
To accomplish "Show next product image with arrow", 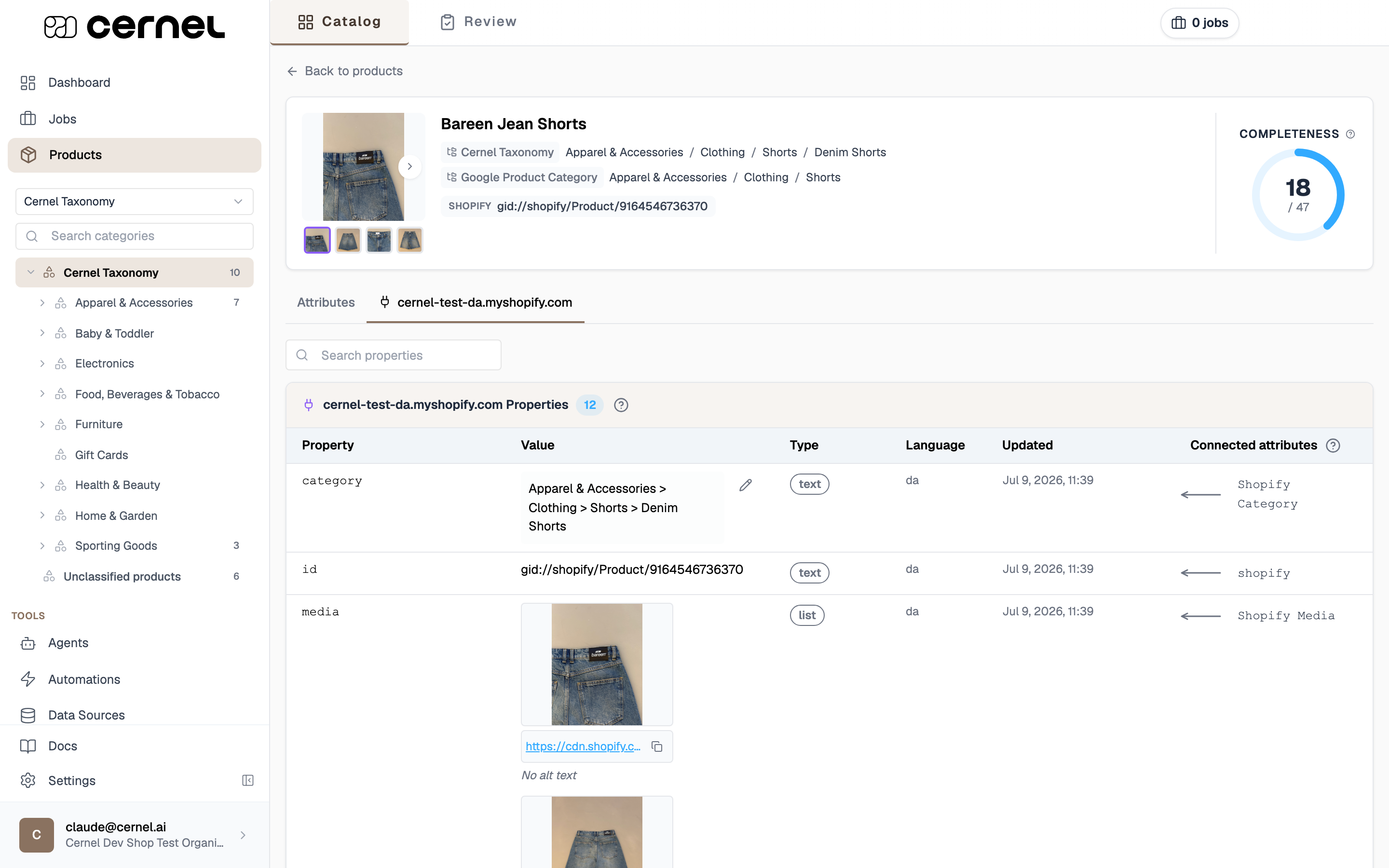I will [x=410, y=166].
